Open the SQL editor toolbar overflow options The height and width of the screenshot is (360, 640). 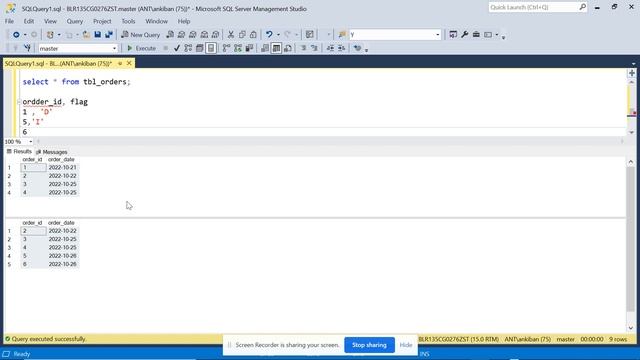tap(367, 50)
